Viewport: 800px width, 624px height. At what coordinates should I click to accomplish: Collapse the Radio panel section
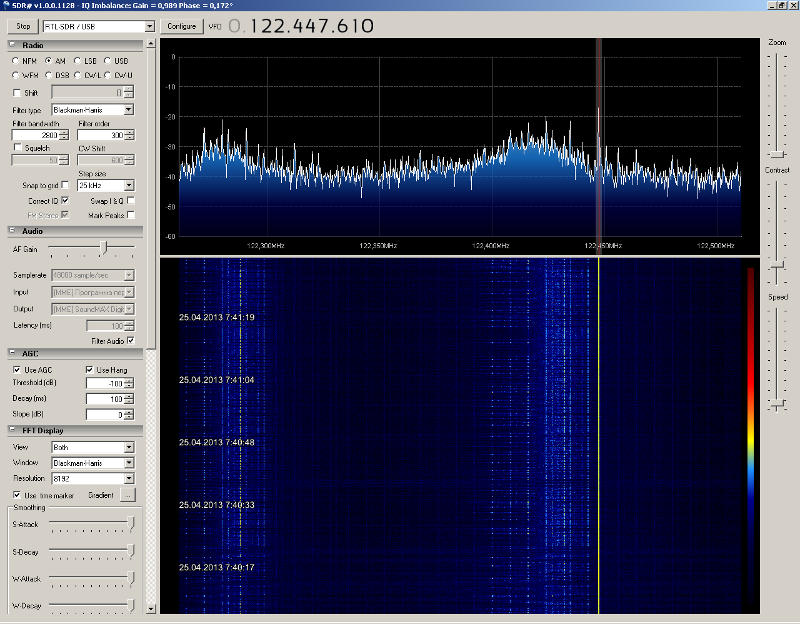pos(12,45)
